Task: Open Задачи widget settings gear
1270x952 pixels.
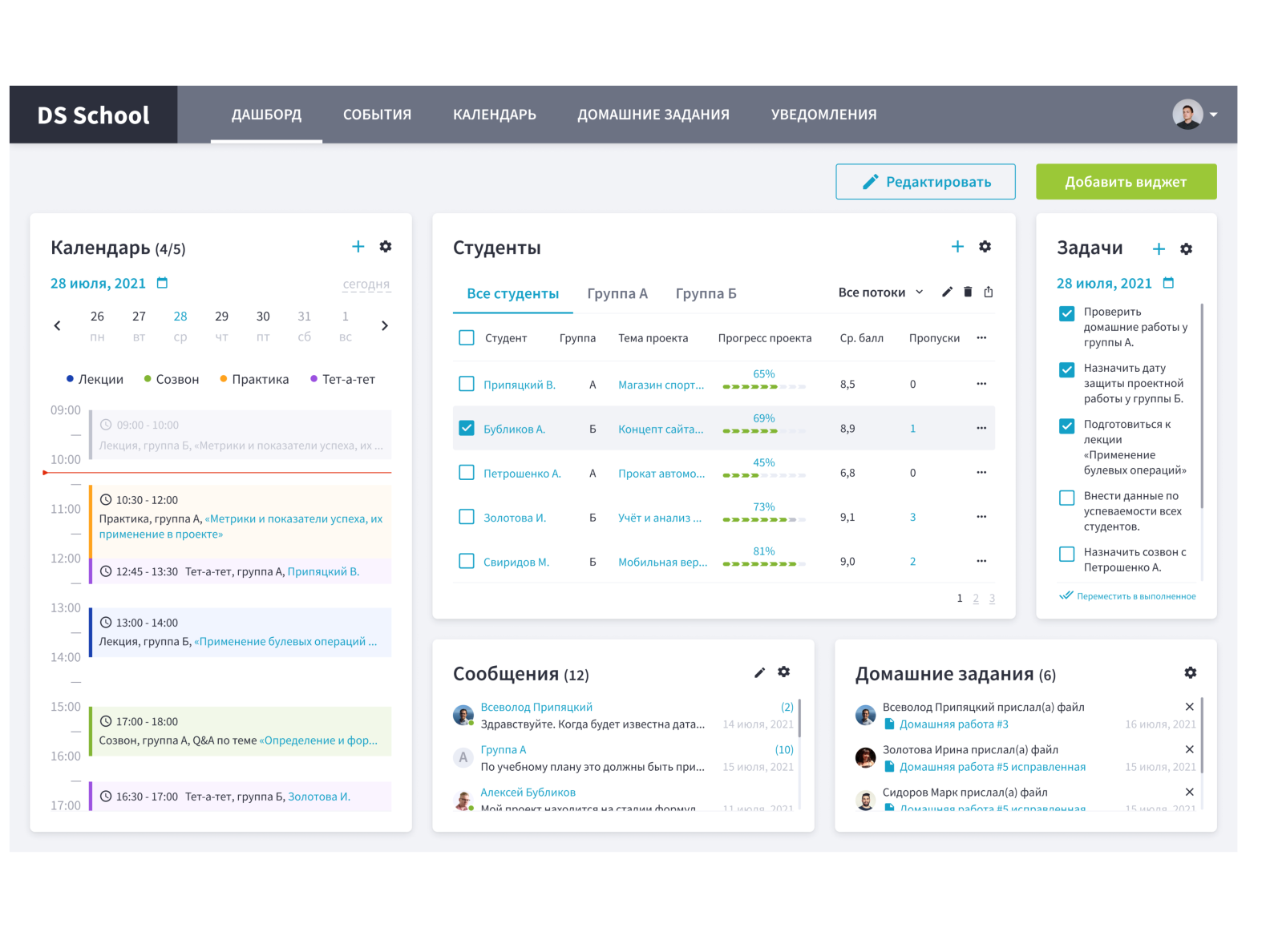Action: point(1187,249)
